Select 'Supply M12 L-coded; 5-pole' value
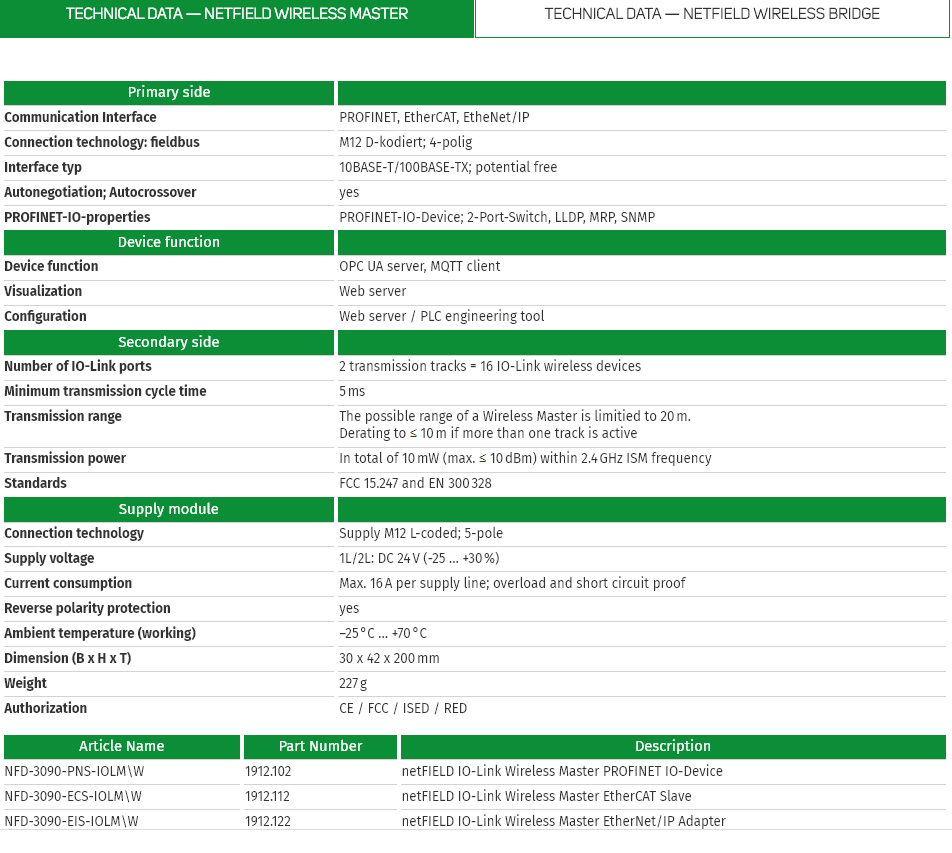This screenshot has height=853, width=952. coord(421,533)
